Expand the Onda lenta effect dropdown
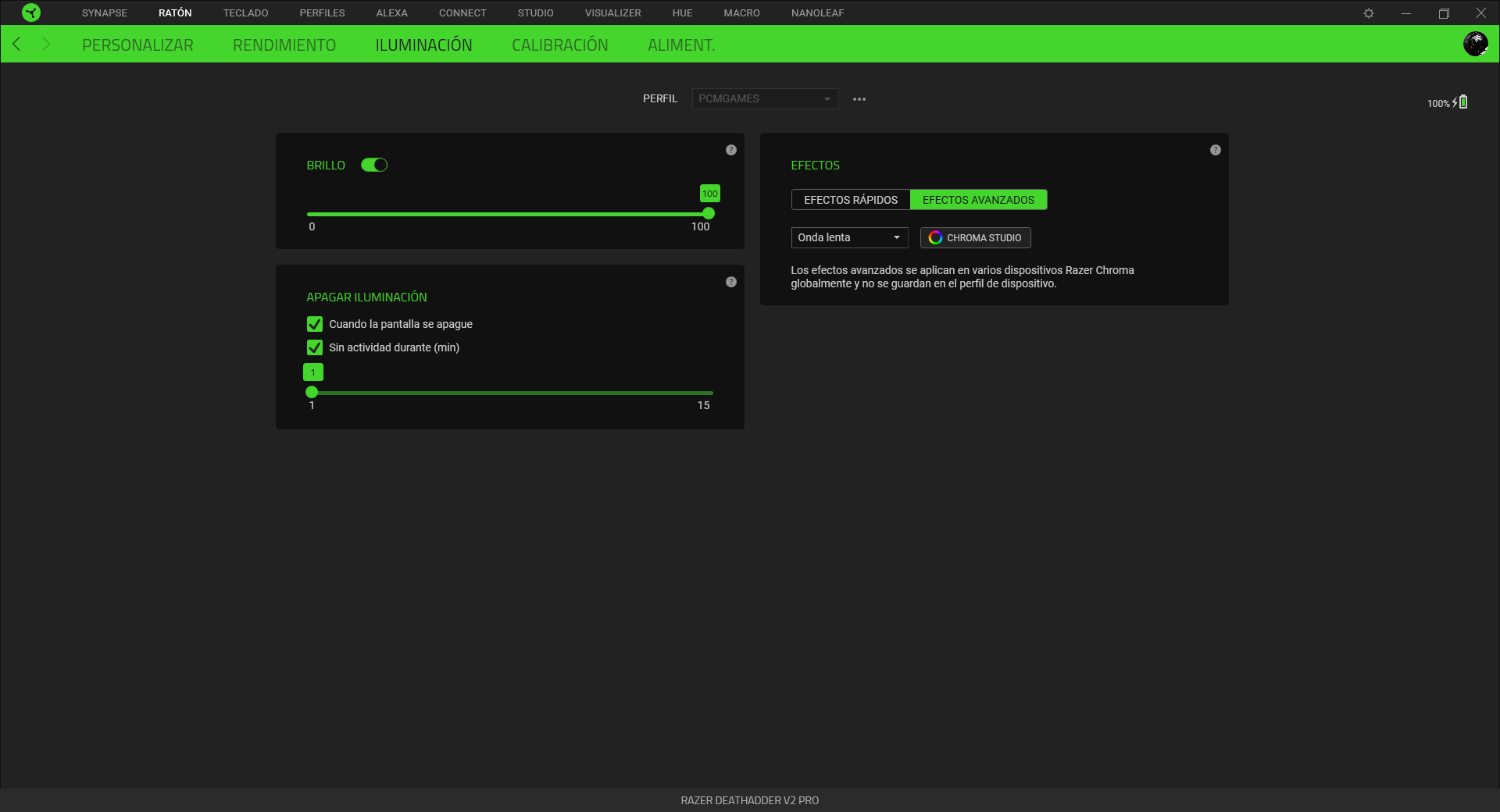Screen dimensions: 1500x812 849,237
